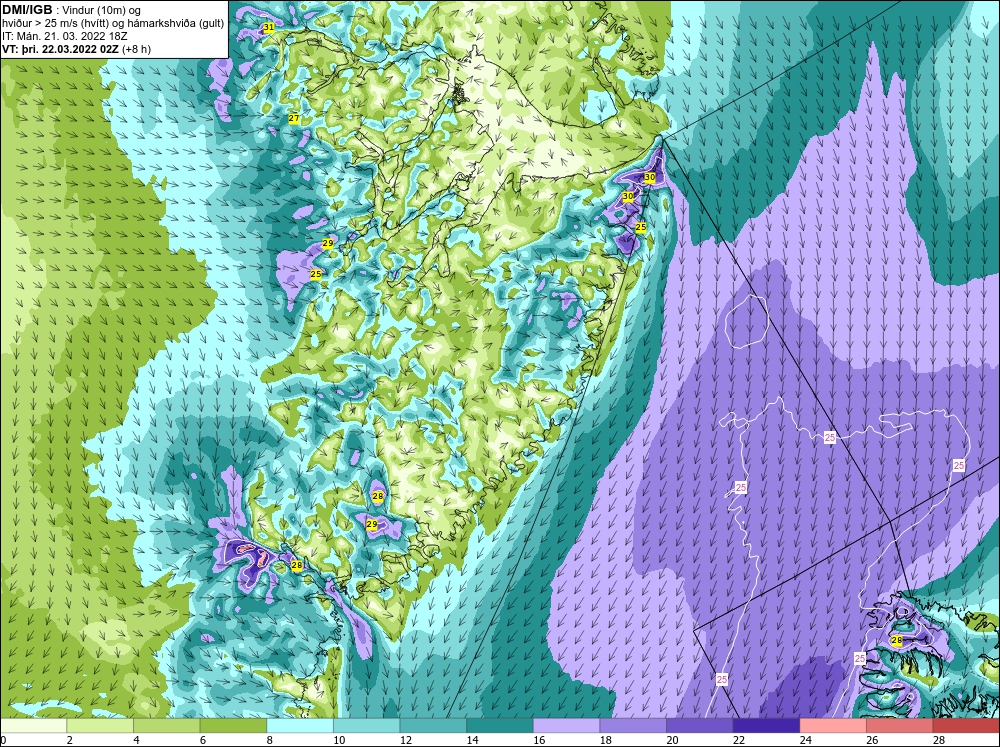Click the legend scale number '12'
This screenshot has height=747, width=1000.
click(404, 740)
